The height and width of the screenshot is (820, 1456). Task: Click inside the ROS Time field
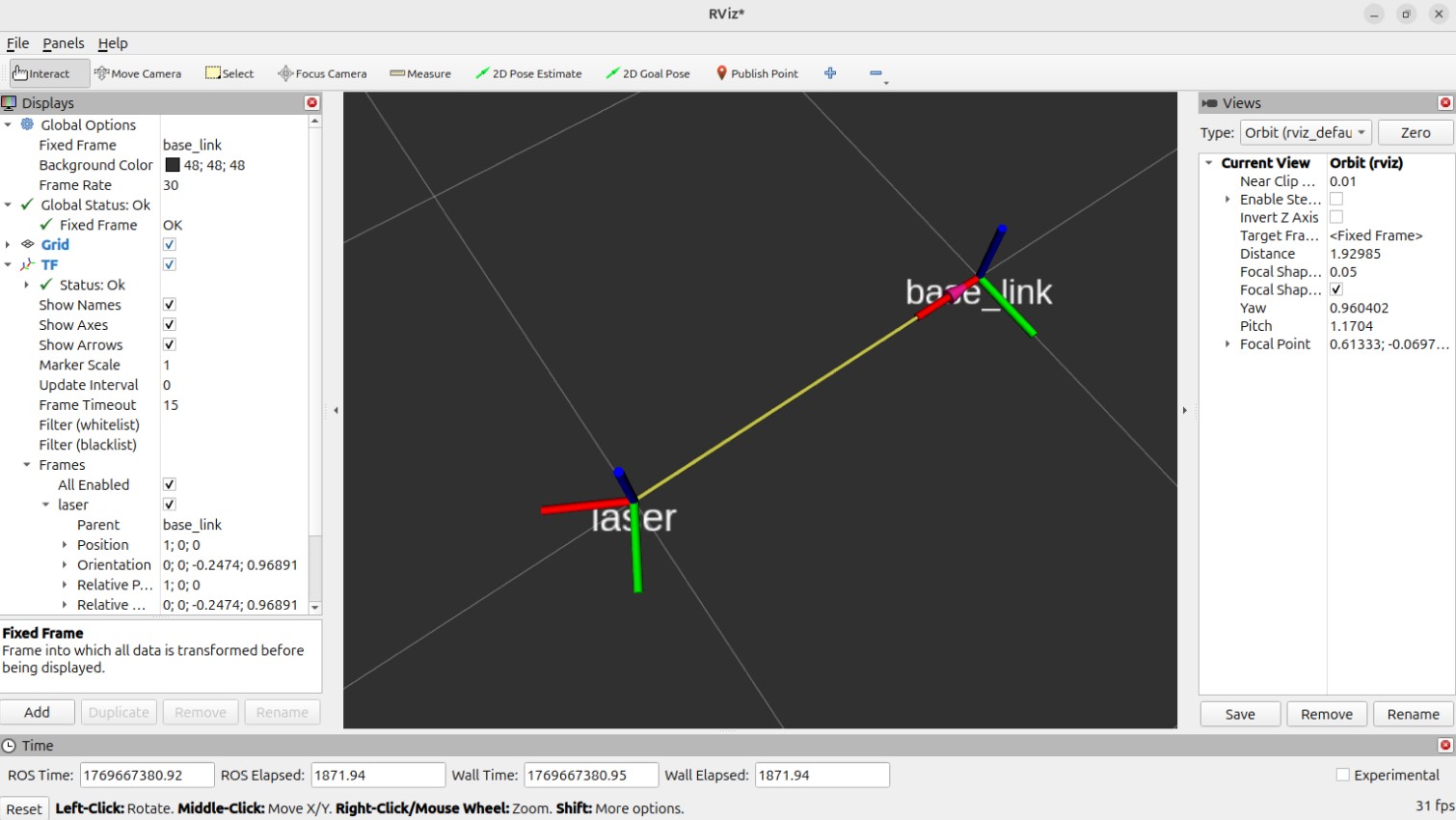pyautogui.click(x=146, y=775)
